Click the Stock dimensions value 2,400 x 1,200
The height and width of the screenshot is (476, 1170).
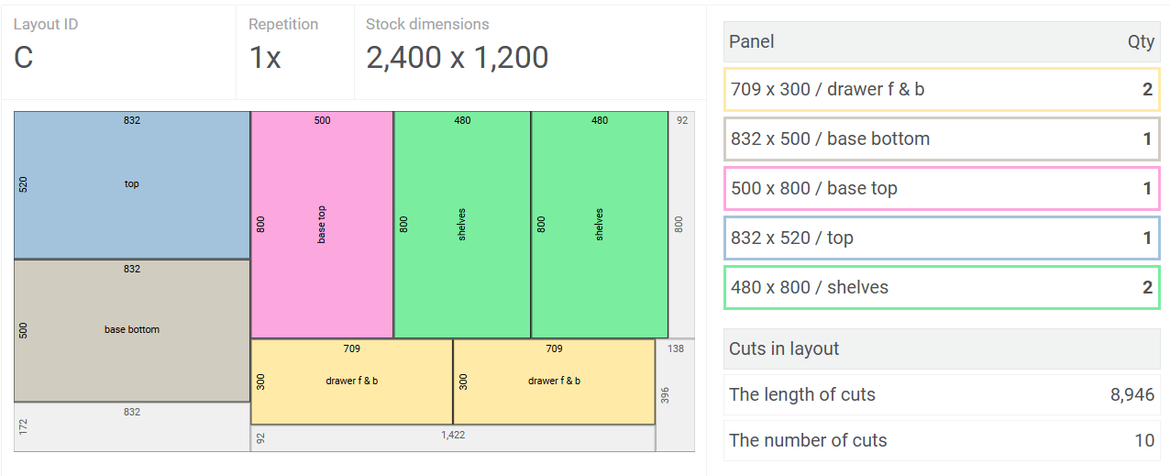(457, 58)
